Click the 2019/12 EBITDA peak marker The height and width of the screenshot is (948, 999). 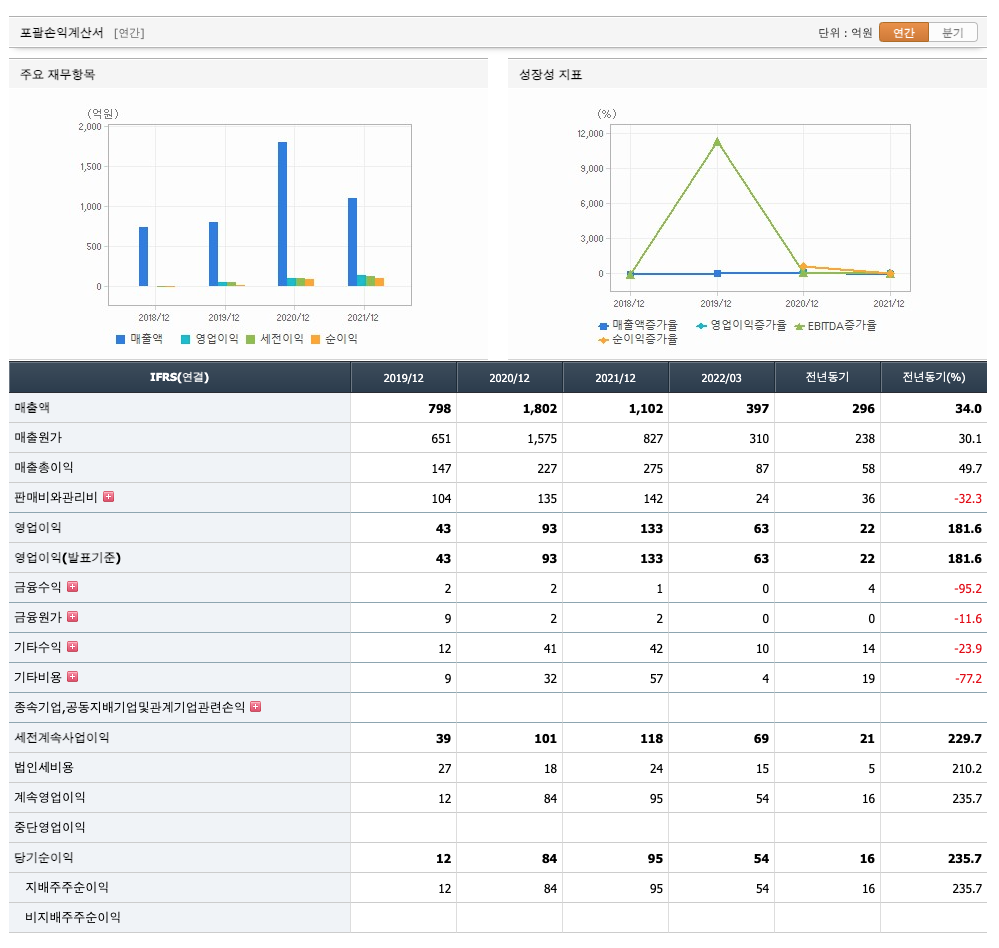(717, 141)
